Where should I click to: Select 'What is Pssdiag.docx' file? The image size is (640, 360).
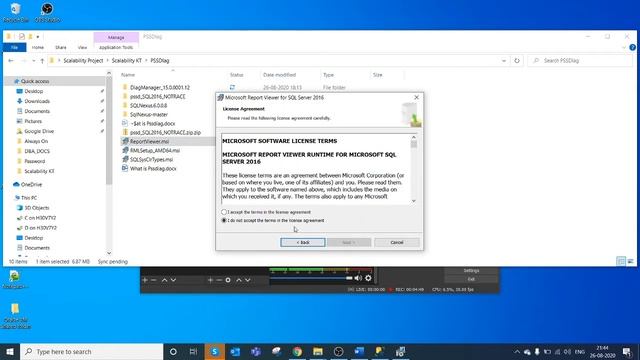coord(153,168)
